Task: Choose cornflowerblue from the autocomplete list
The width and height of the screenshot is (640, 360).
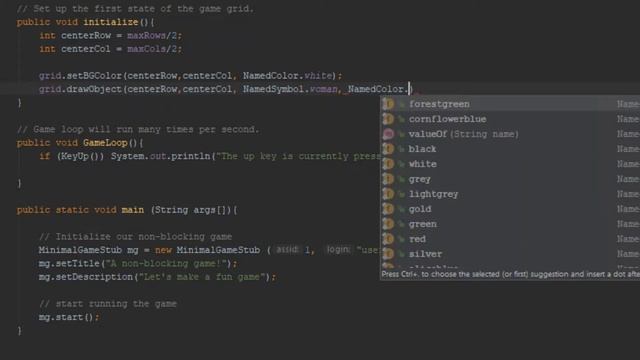Action: pos(510,119)
